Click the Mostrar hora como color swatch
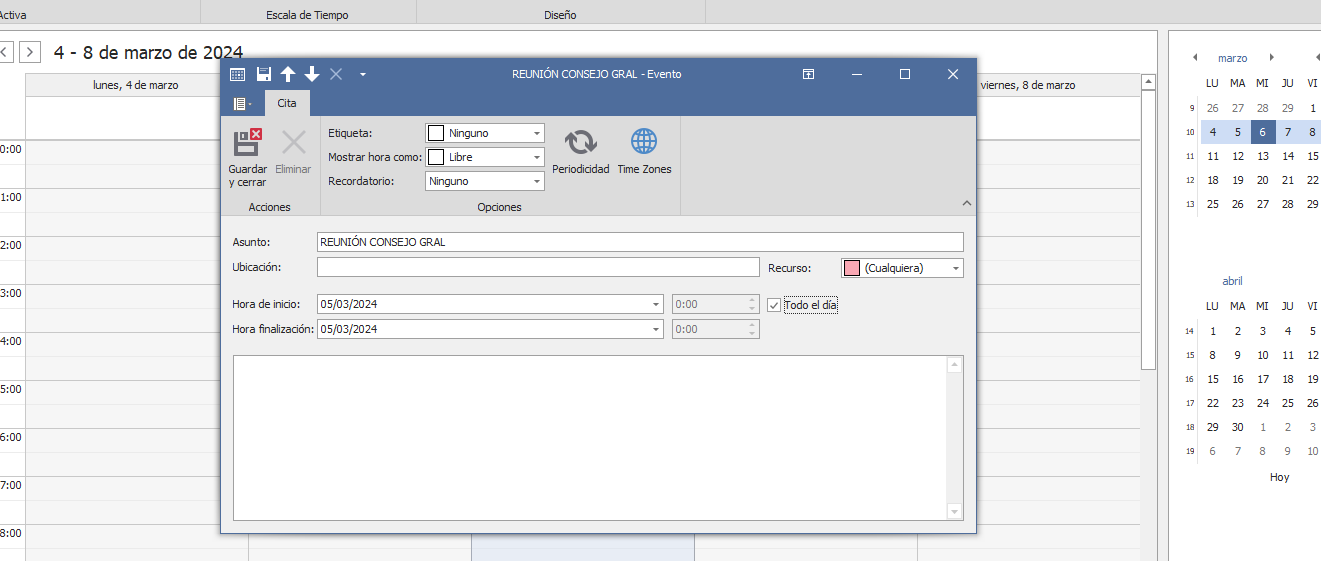 (436, 157)
